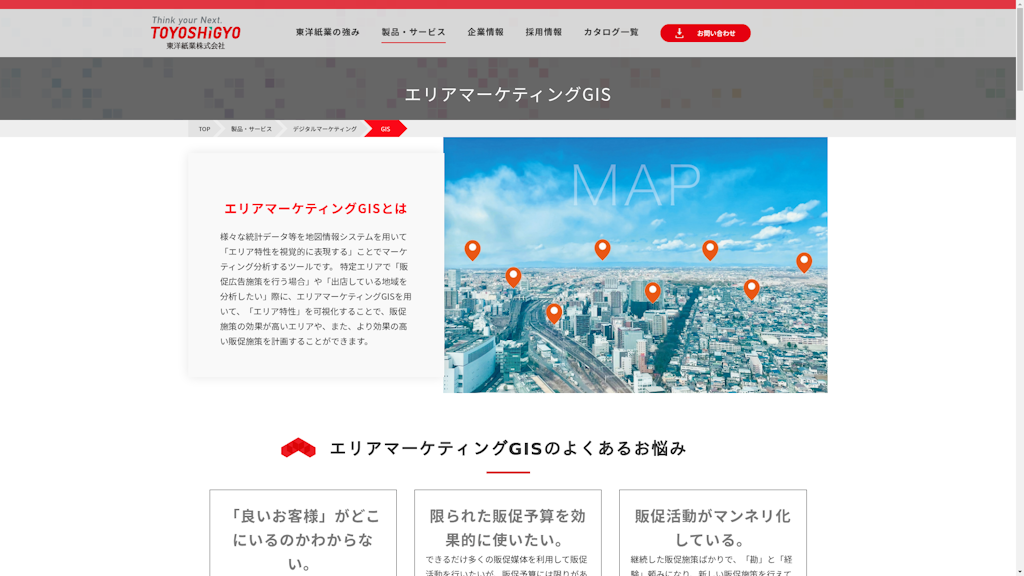The height and width of the screenshot is (576, 1024).
Task: Click the red GIS breadcrumb
Action: (385, 129)
